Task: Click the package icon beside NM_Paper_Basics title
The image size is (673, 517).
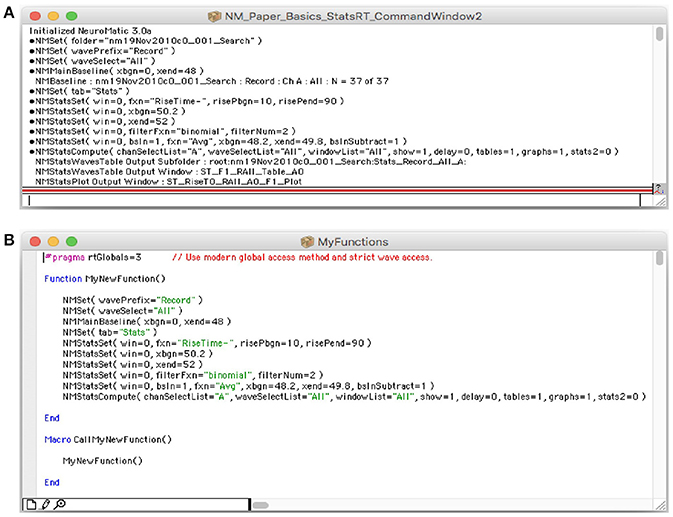Action: (214, 17)
